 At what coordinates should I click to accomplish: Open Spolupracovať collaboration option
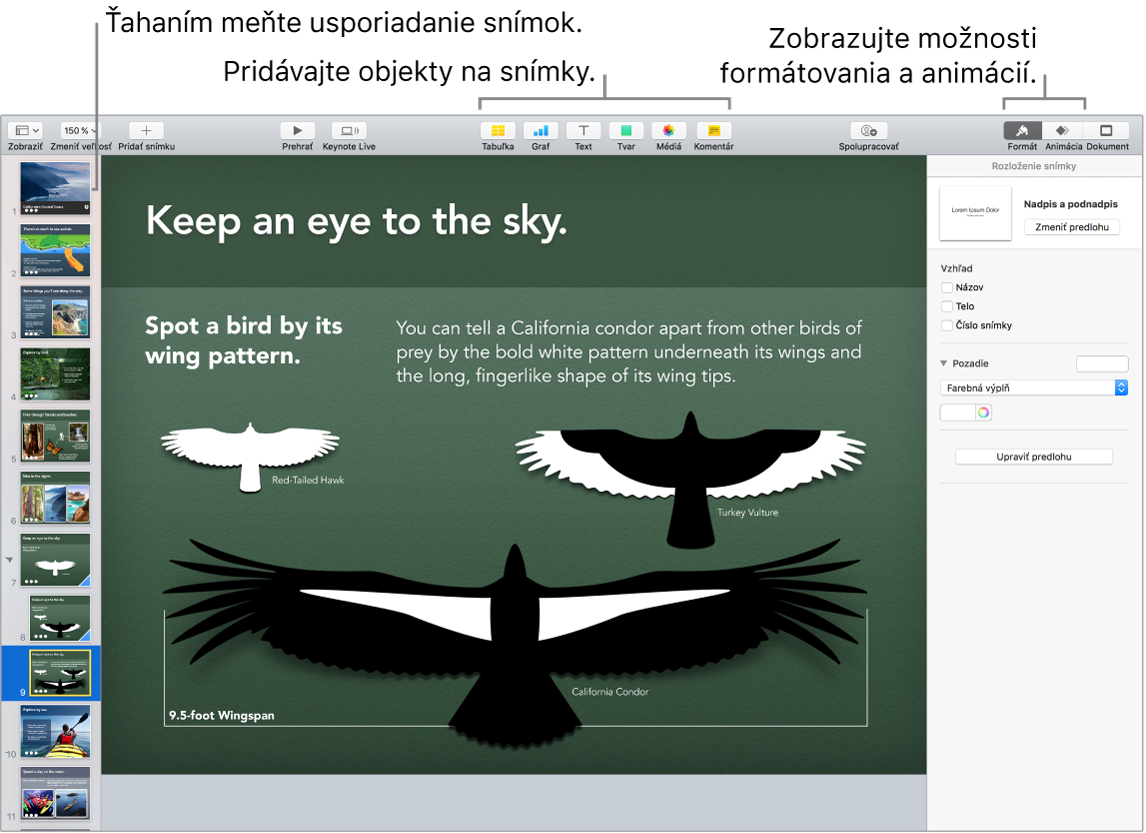pos(868,131)
